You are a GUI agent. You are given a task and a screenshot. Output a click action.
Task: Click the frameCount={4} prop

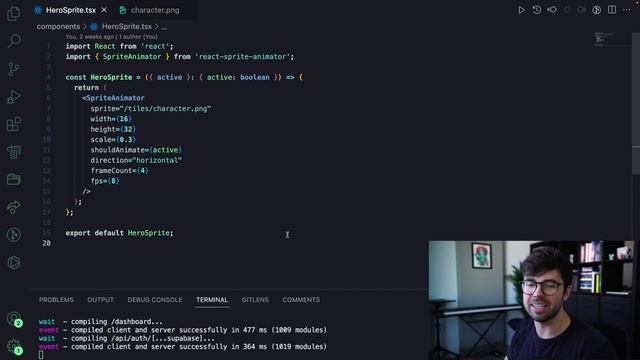coord(120,171)
